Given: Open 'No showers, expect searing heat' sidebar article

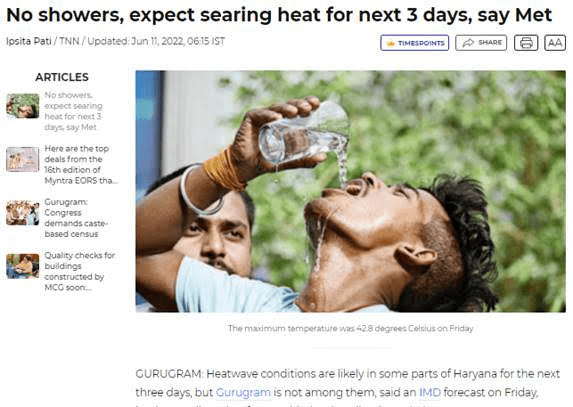Looking at the screenshot, I should (73, 111).
